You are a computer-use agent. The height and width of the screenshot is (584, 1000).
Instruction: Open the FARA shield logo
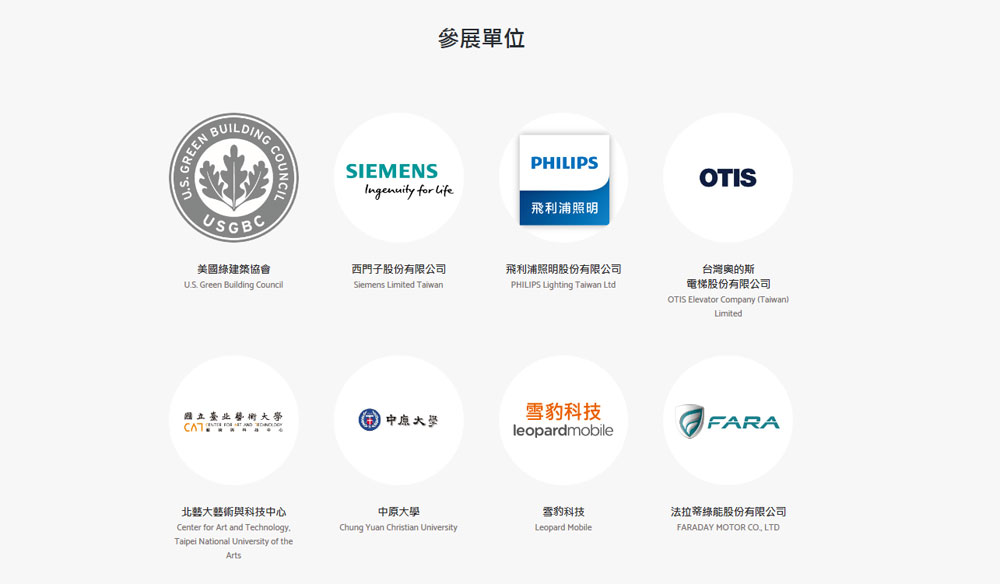tap(728, 420)
